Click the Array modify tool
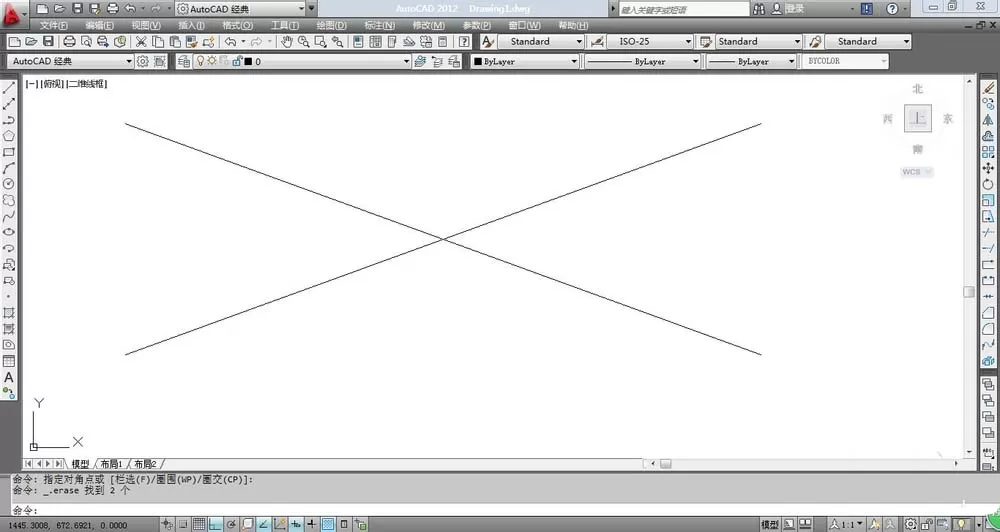Image resolution: width=1000 pixels, height=532 pixels. (988, 152)
